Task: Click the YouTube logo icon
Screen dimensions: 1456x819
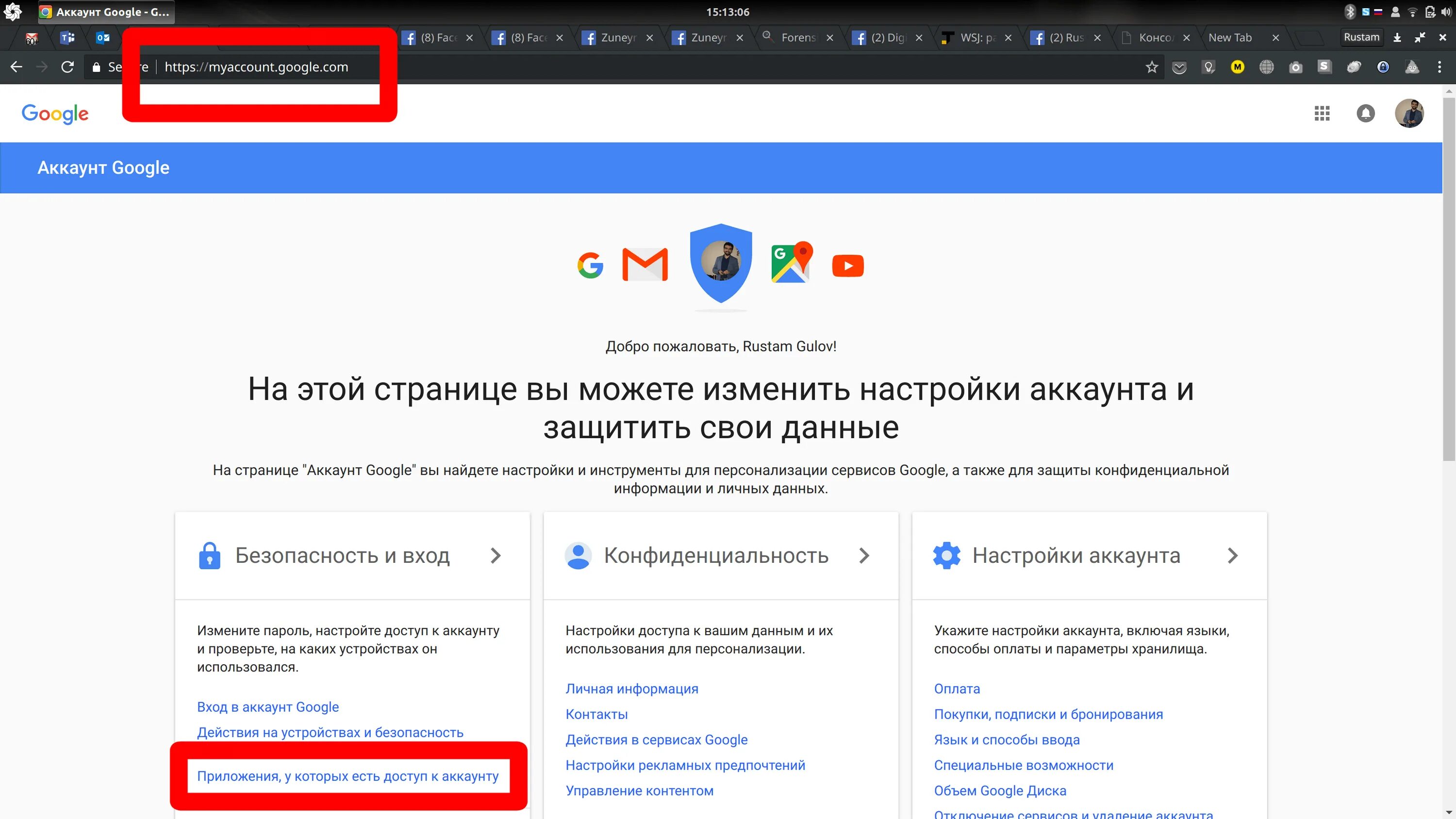Action: pyautogui.click(x=848, y=266)
